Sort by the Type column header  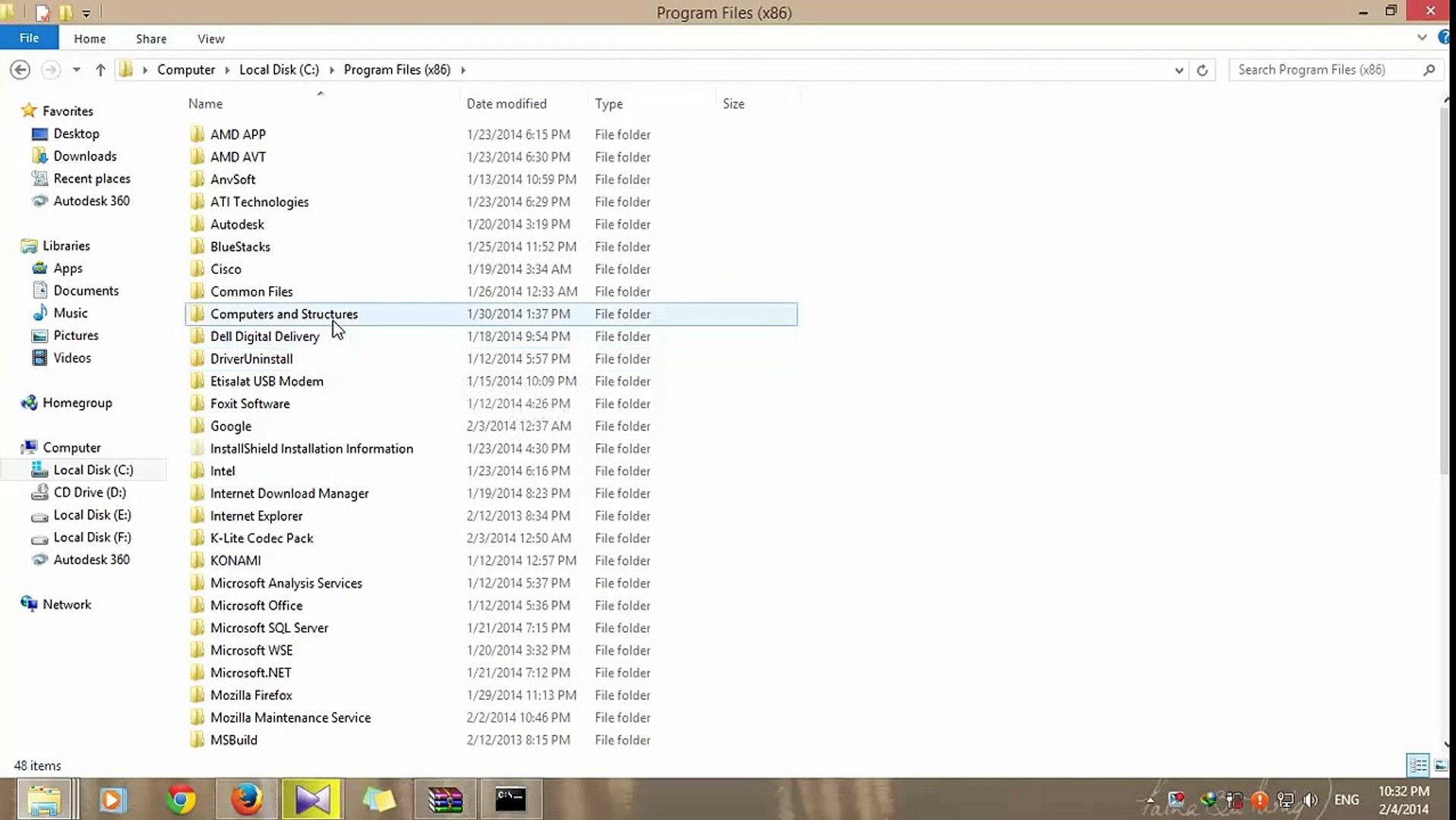[x=652, y=103]
